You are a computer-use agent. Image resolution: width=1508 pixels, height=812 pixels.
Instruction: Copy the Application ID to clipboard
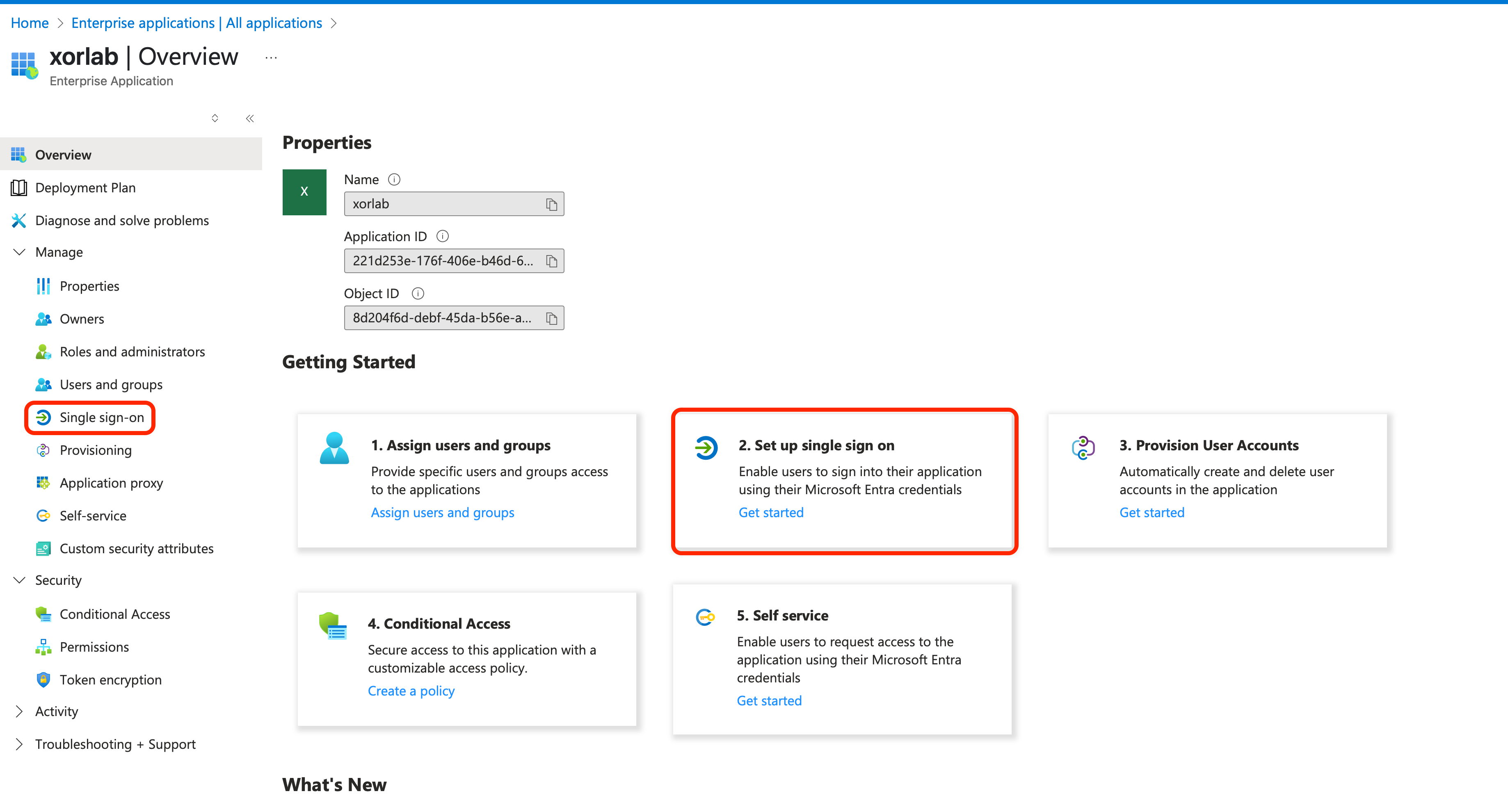551,261
